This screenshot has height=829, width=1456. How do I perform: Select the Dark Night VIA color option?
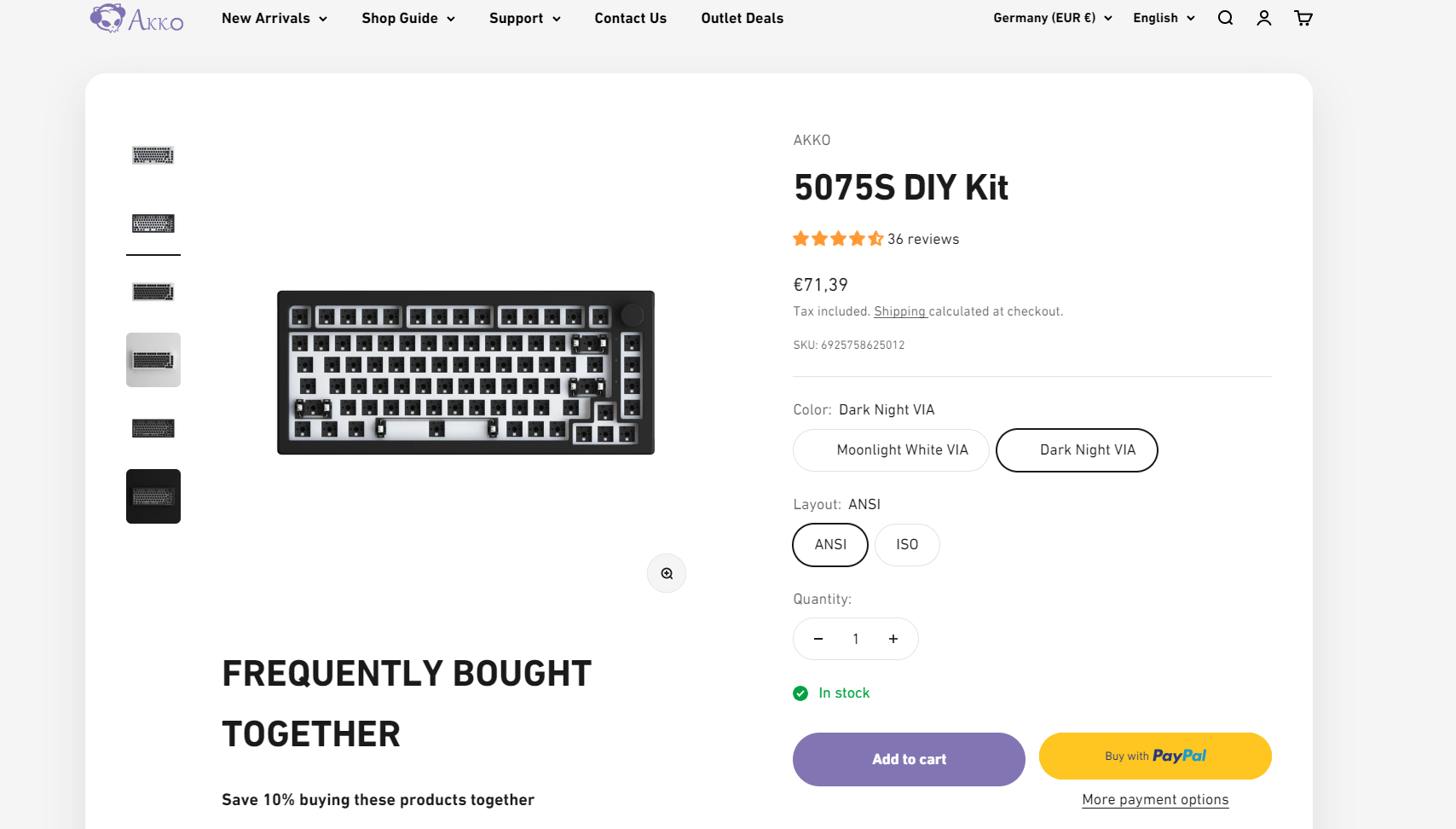point(1077,450)
